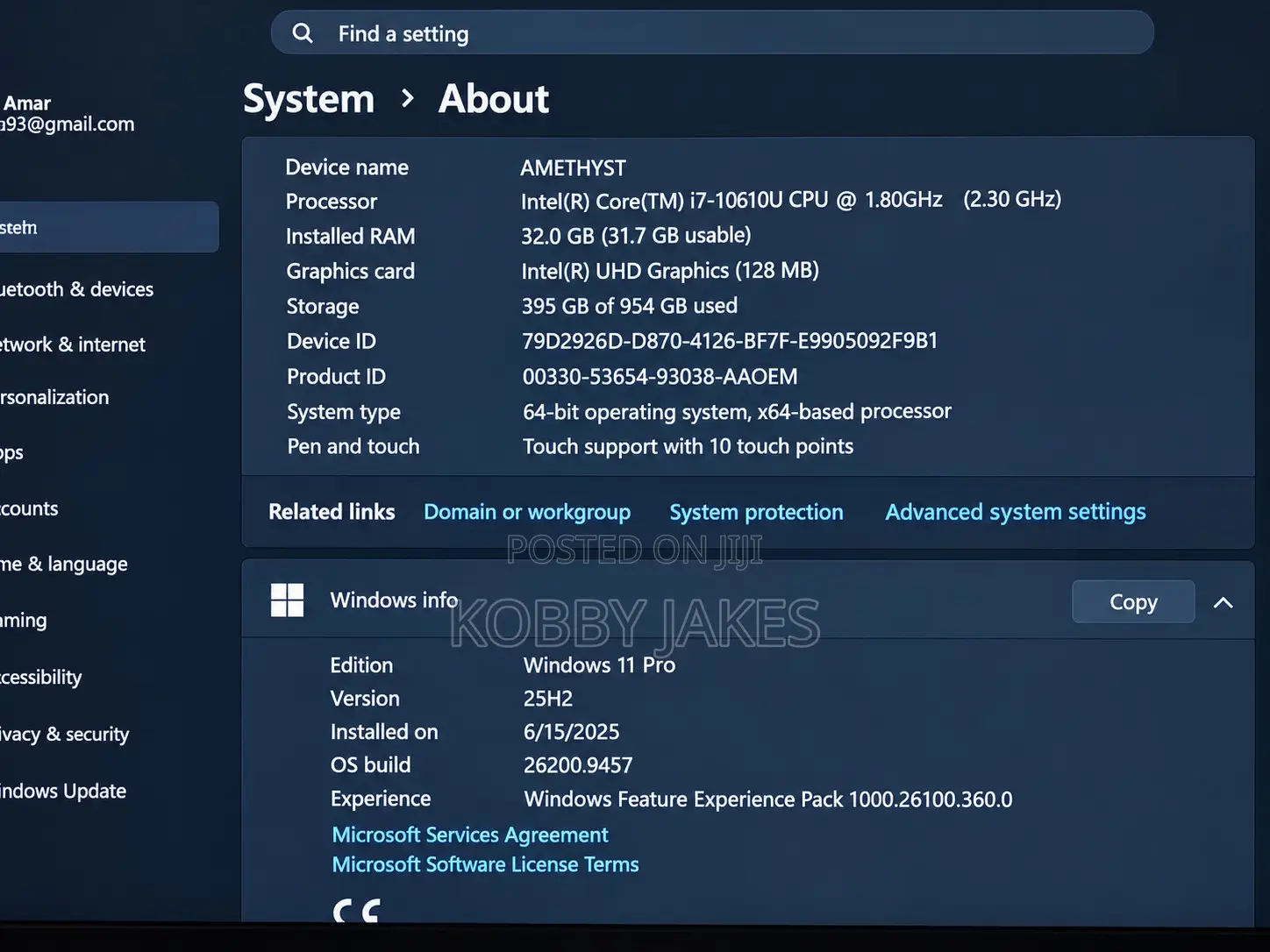Click the Amar account name
Screen dimensions: 1270x952
[27, 103]
